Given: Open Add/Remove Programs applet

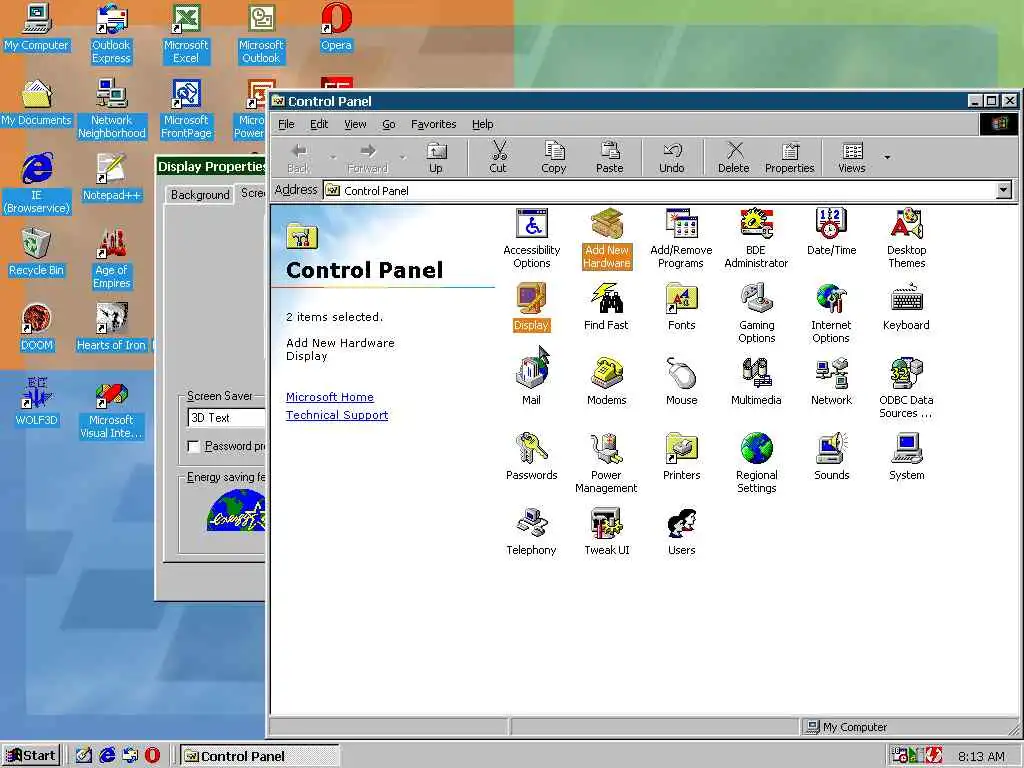Looking at the screenshot, I should pyautogui.click(x=681, y=238).
